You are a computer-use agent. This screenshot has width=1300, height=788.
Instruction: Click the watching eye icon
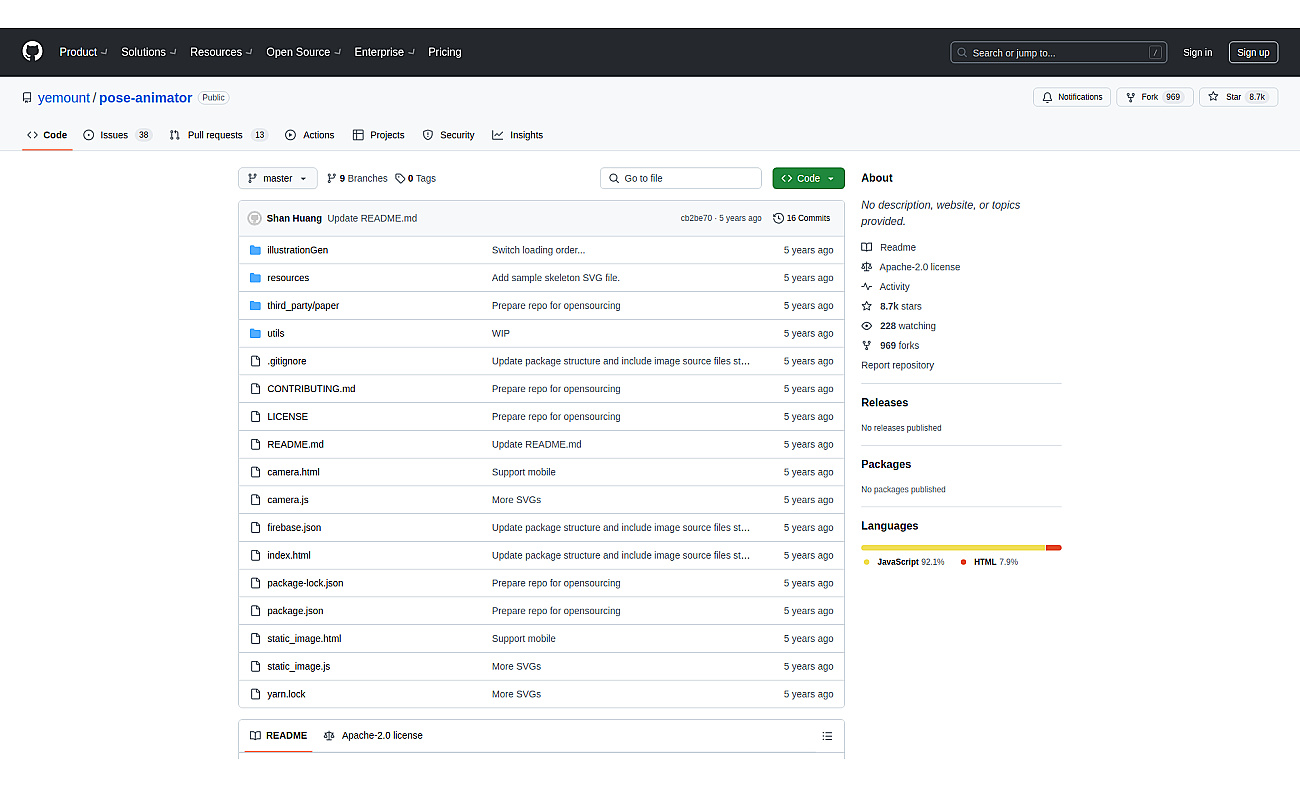867,326
